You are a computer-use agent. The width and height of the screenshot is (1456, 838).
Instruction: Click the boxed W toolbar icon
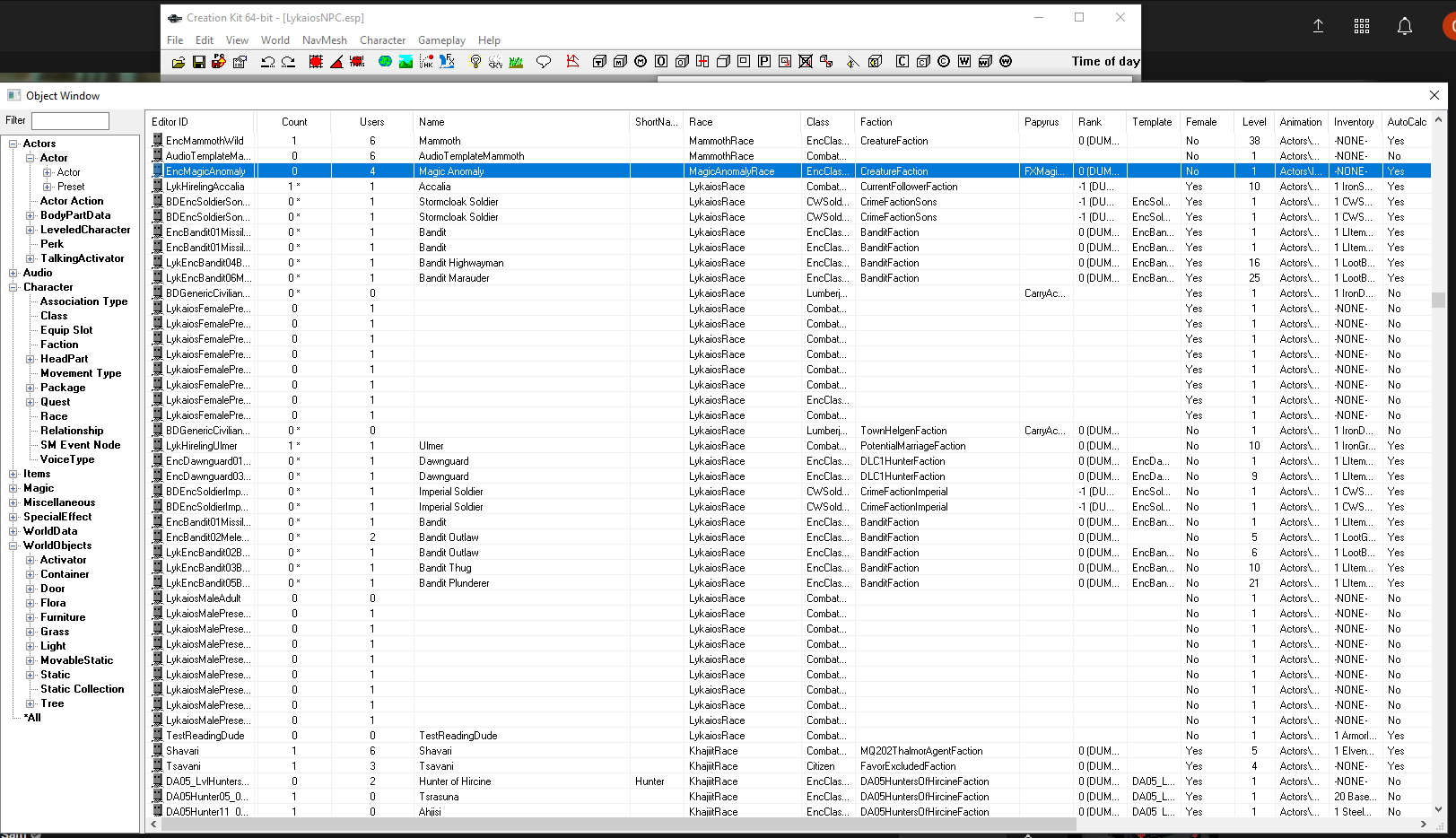tap(964, 62)
